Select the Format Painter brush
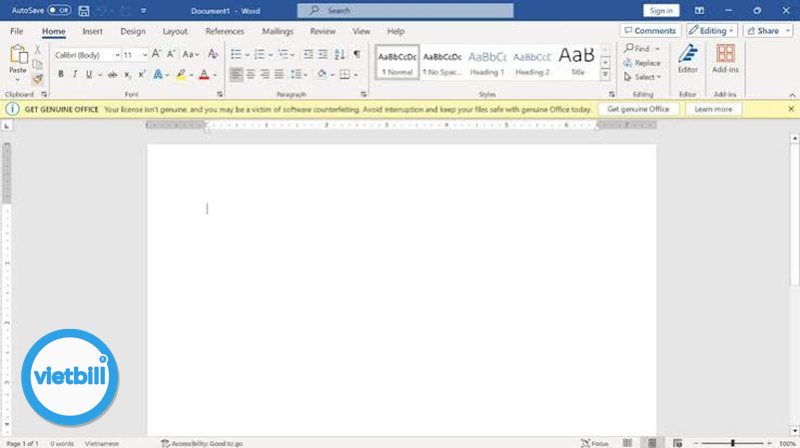The width and height of the screenshot is (800, 448). click(x=37, y=79)
